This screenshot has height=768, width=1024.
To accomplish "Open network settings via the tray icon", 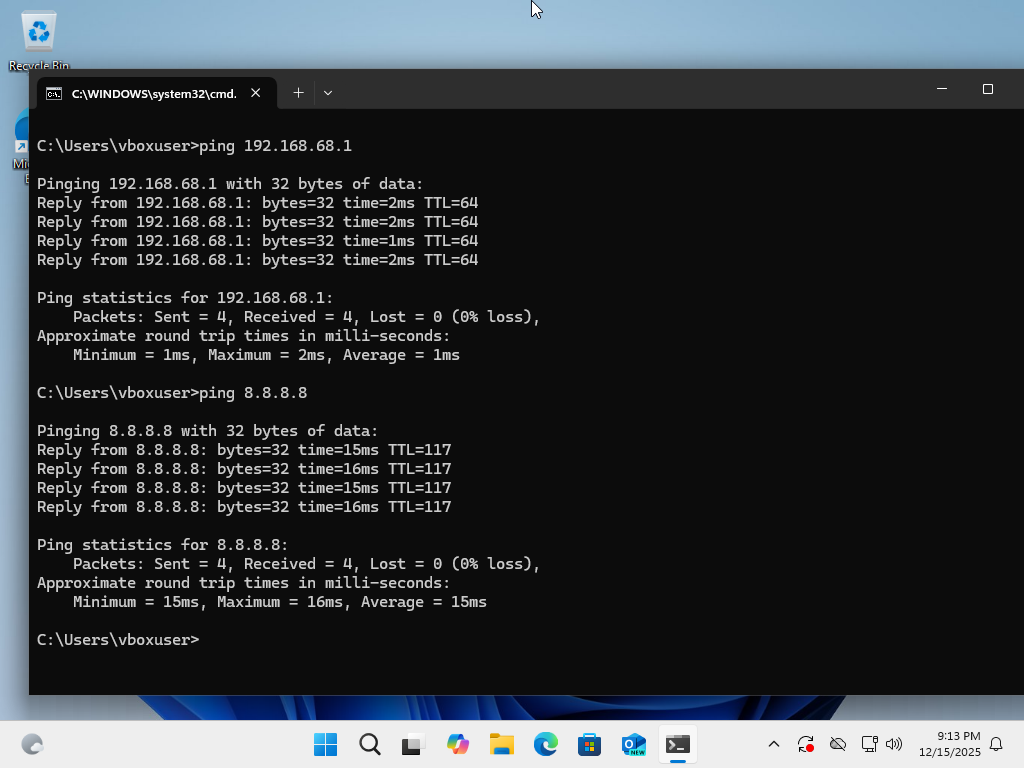I will [x=869, y=744].
